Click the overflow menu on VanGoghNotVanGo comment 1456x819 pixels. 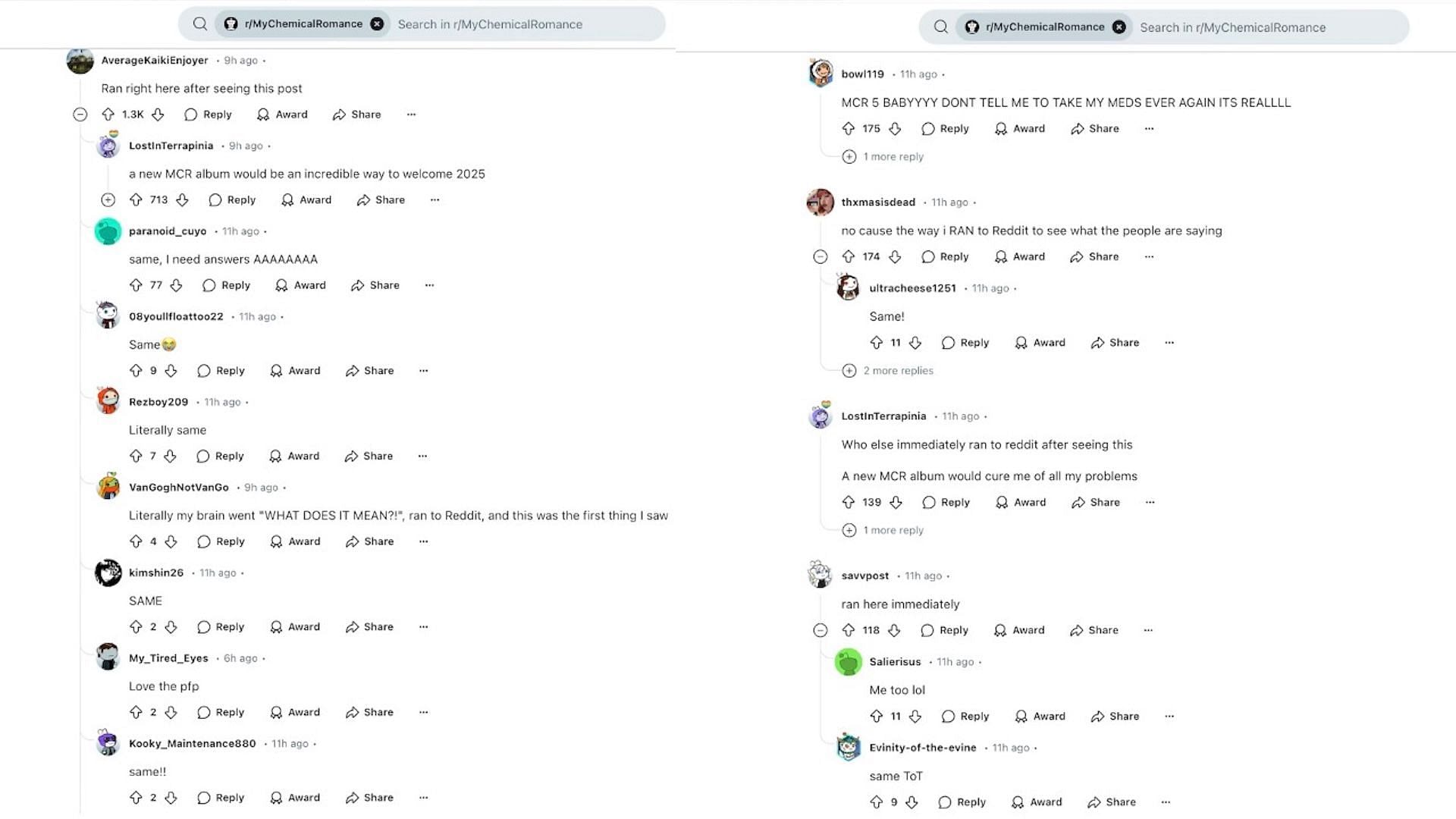423,541
